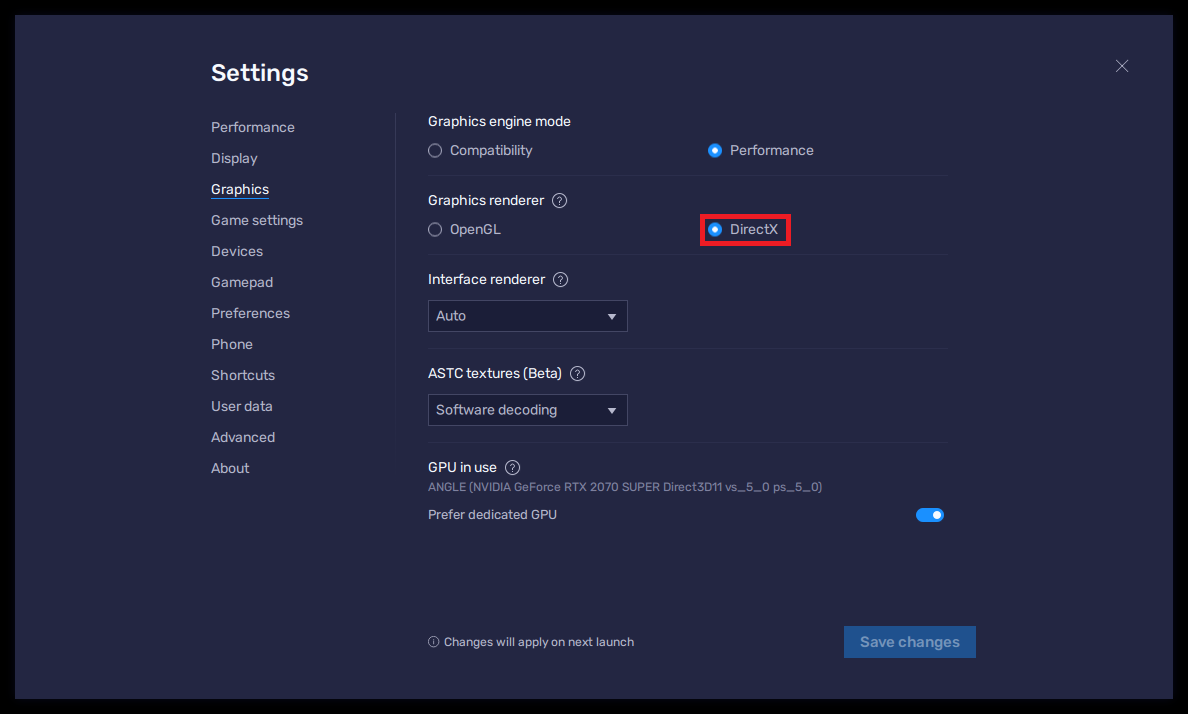1188x714 pixels.
Task: Click the Interface renderer question mark icon
Action: coord(560,279)
